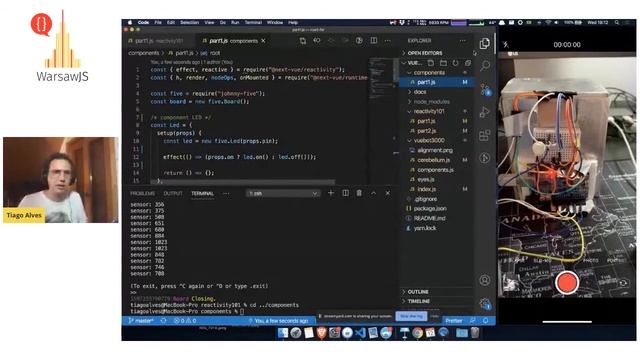
Task: Click the master branch in the status bar
Action: (x=141, y=321)
